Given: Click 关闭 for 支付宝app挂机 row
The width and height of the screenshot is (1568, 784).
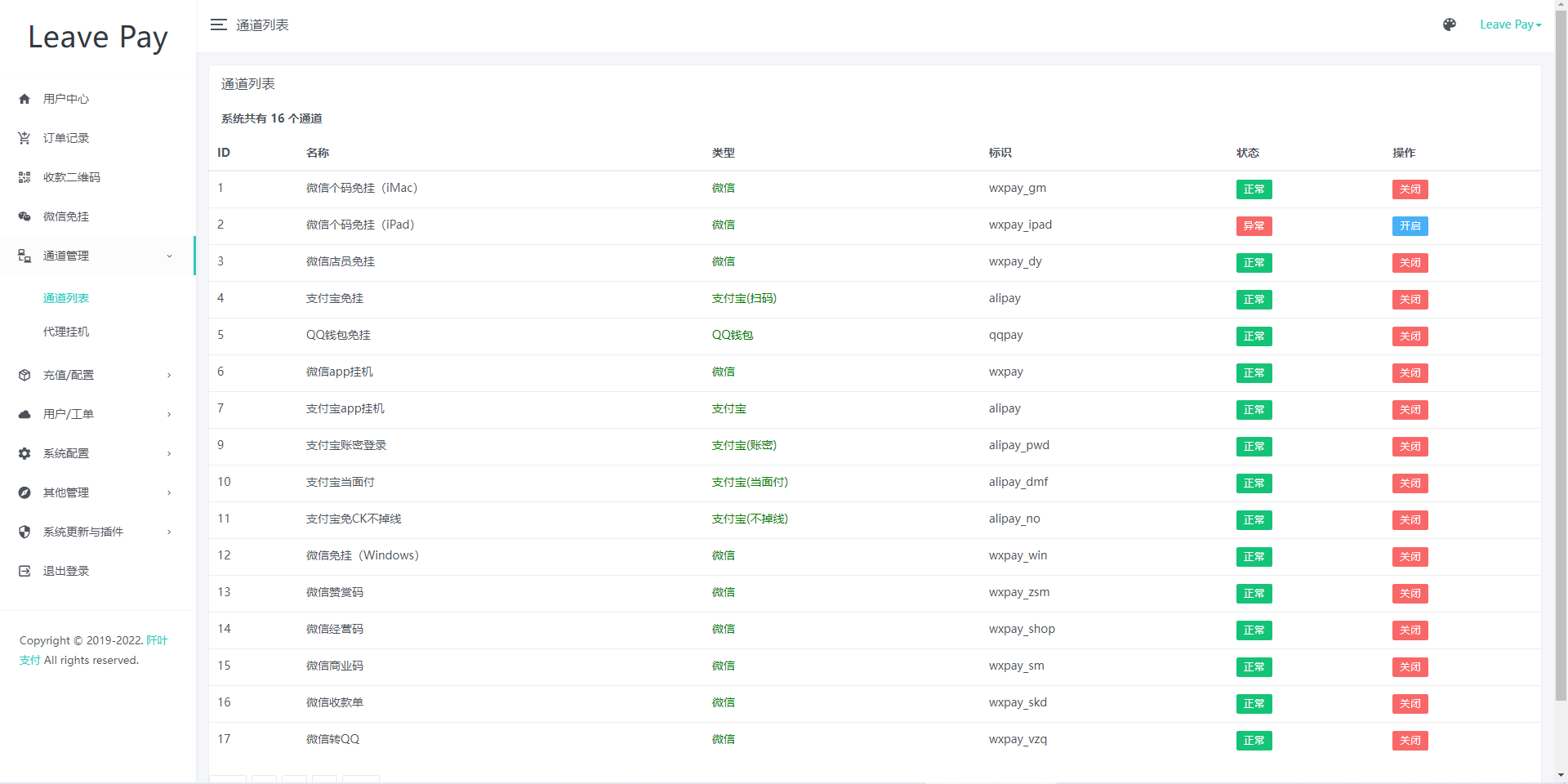Looking at the screenshot, I should [1410, 410].
